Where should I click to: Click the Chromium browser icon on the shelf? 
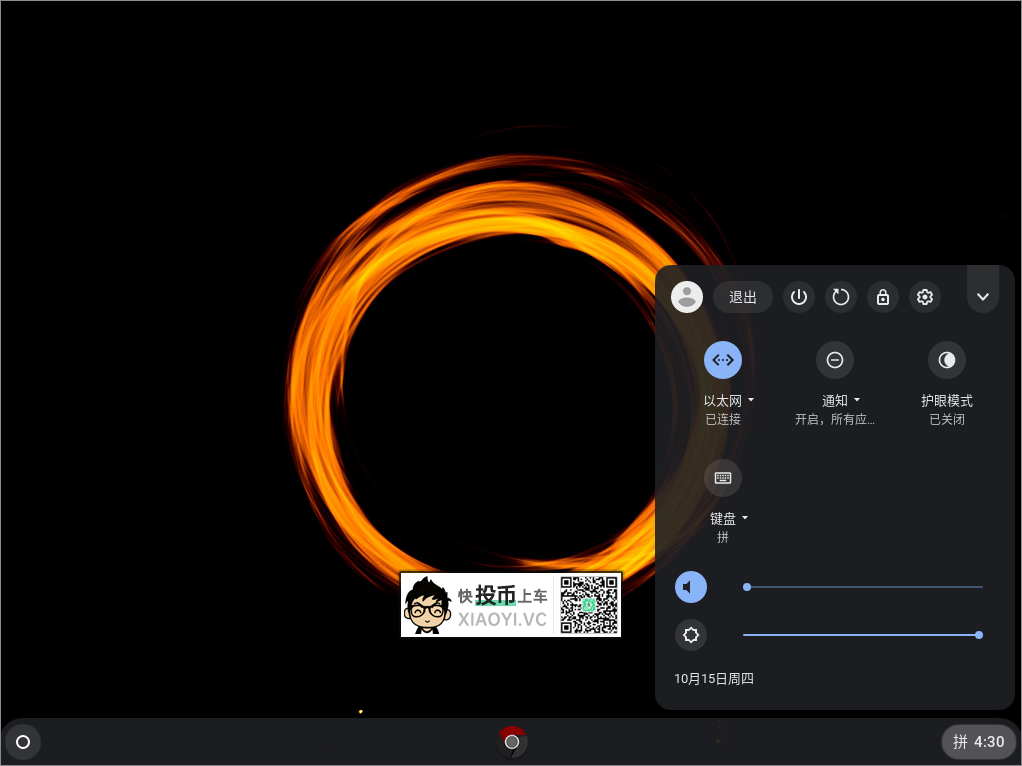pyautogui.click(x=511, y=742)
